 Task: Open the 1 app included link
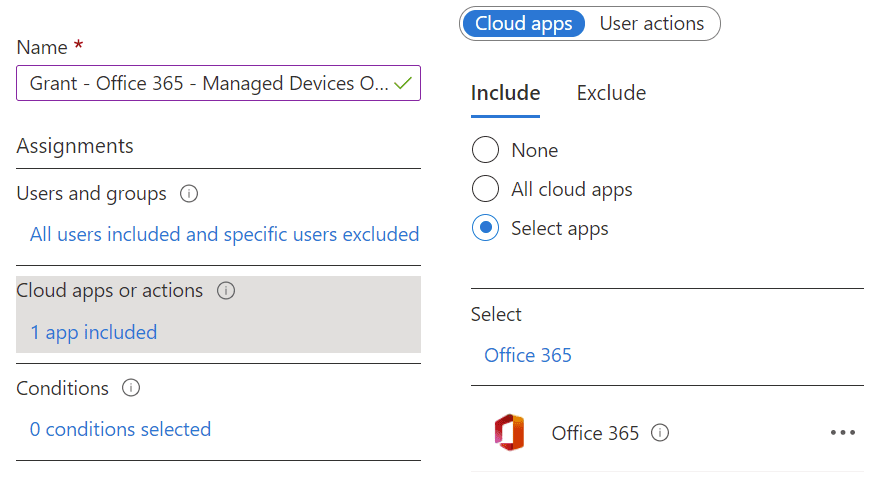coord(94,332)
